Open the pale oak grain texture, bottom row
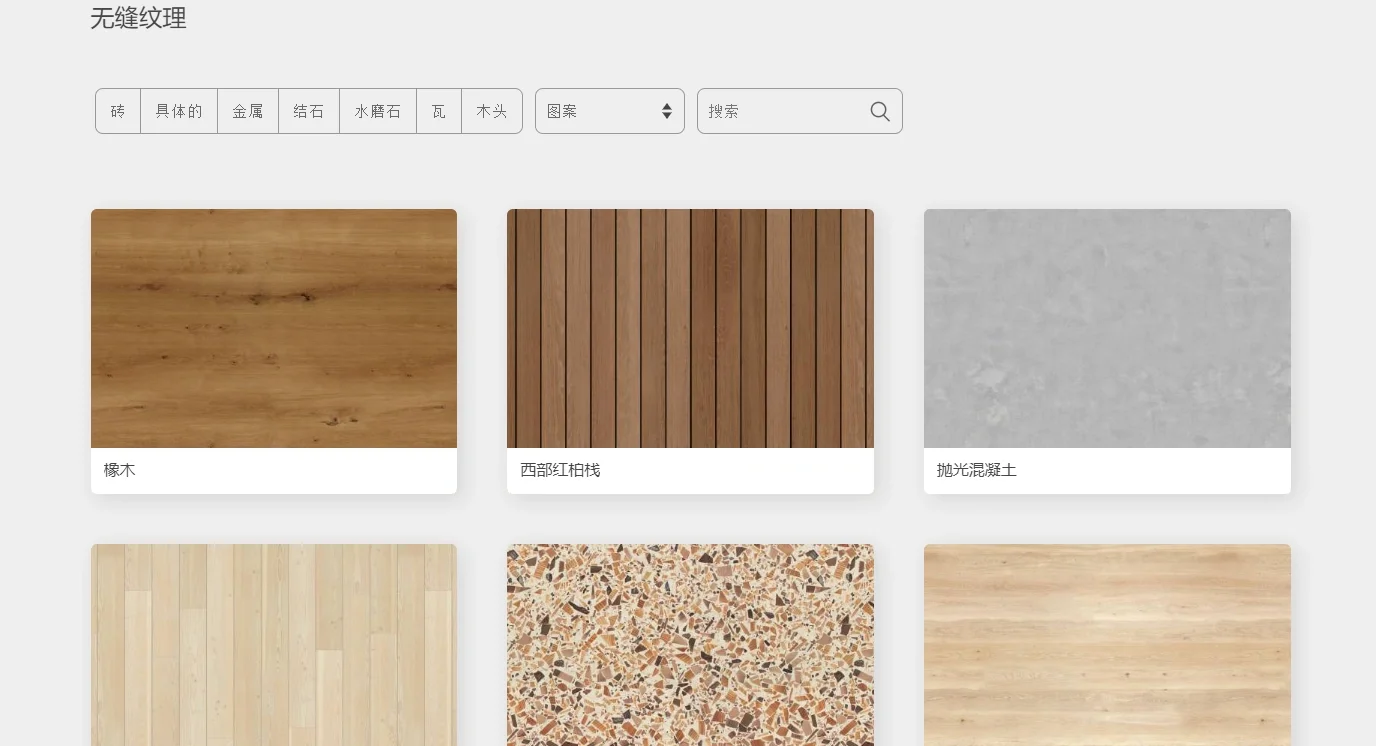The width and height of the screenshot is (1376, 746). pos(1107,645)
